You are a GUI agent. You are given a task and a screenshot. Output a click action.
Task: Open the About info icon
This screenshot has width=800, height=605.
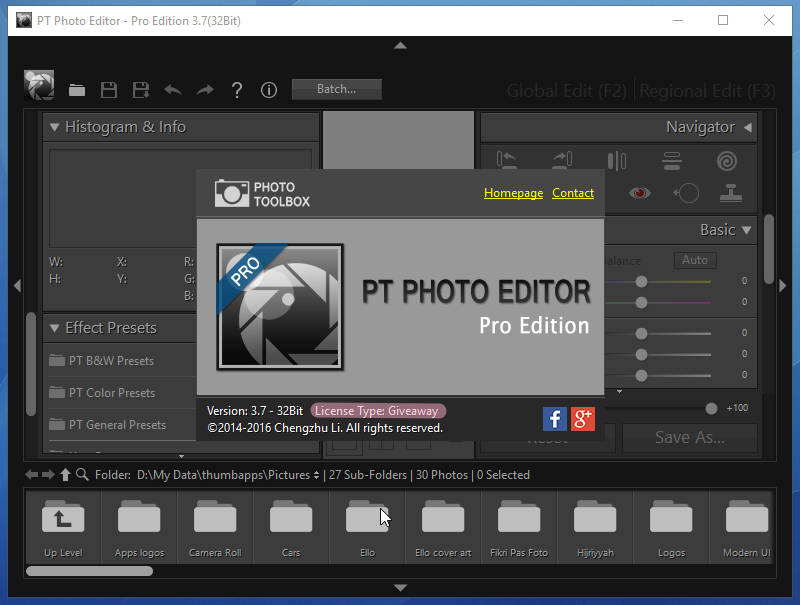coord(269,90)
